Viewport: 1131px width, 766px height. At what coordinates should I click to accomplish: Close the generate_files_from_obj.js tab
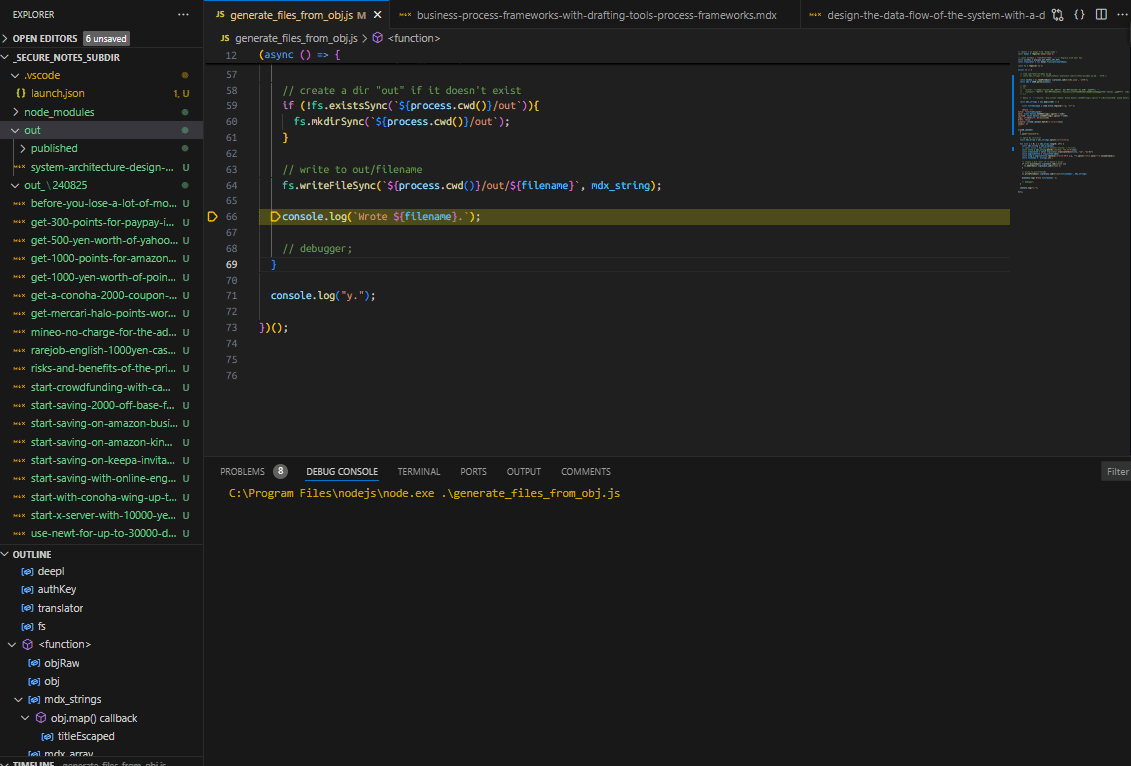pos(375,15)
